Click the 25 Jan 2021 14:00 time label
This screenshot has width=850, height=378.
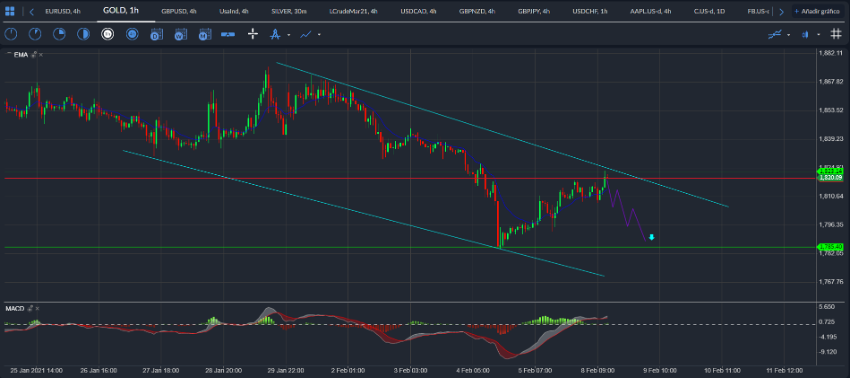coord(36,370)
